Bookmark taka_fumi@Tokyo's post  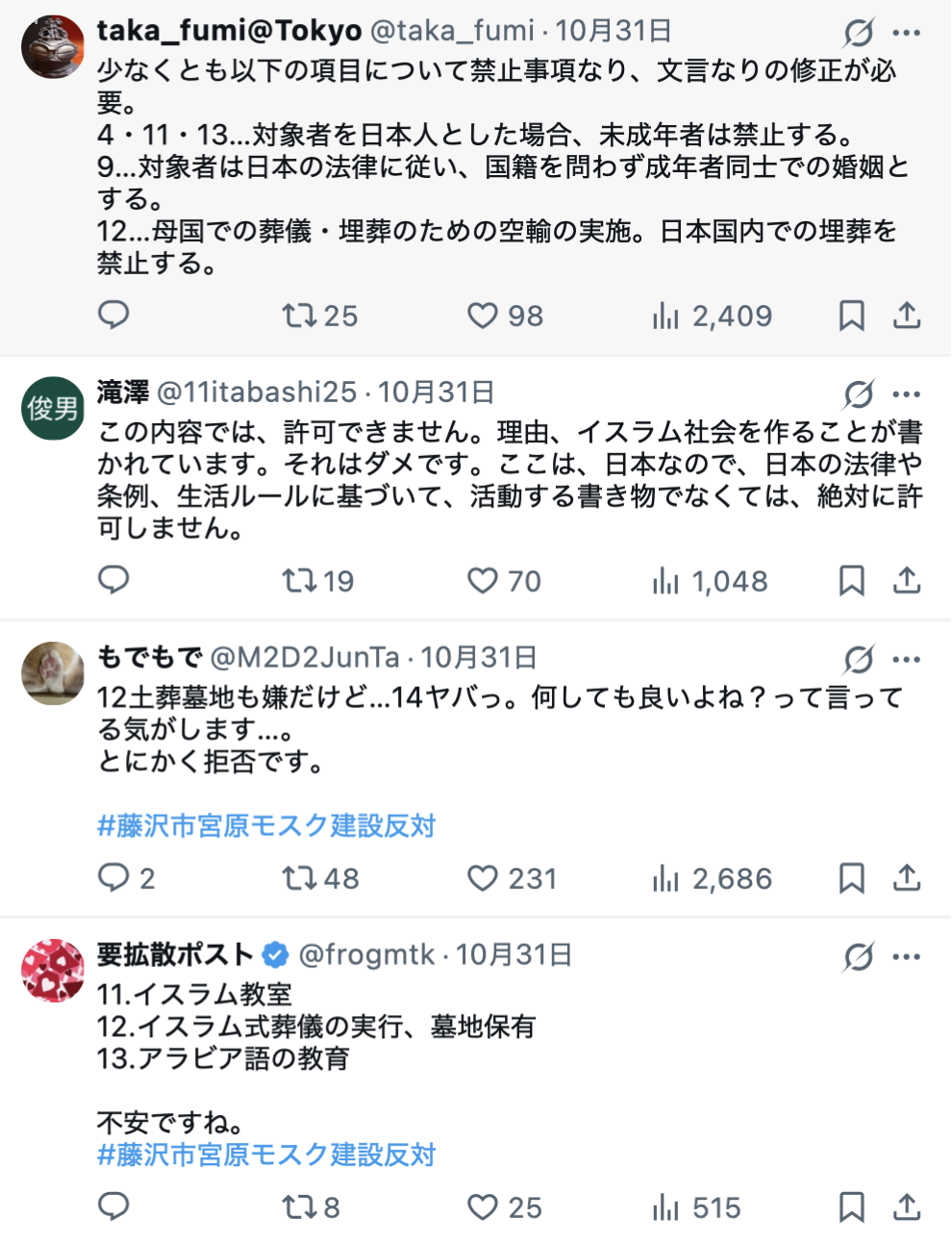[851, 316]
